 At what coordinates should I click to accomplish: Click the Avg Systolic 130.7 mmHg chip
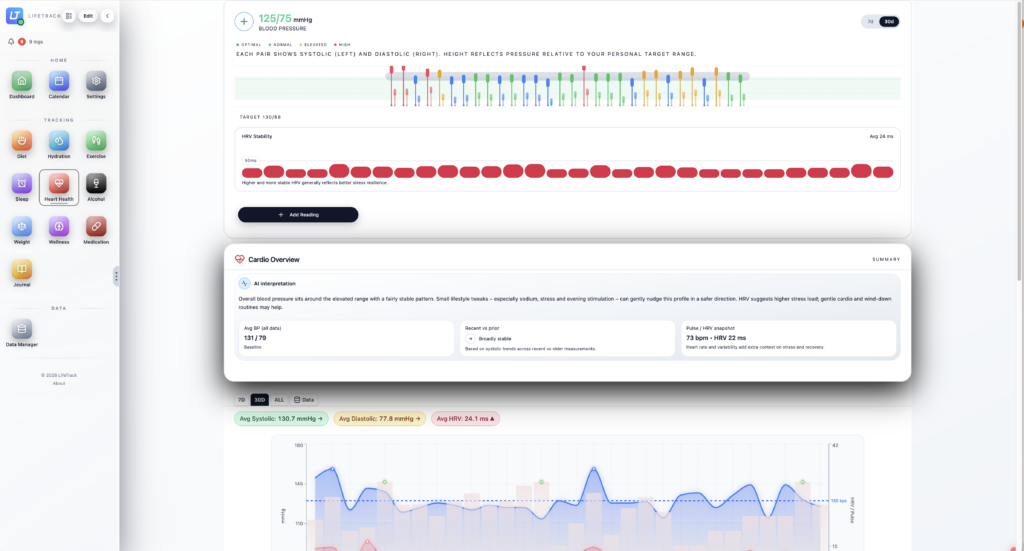point(281,418)
